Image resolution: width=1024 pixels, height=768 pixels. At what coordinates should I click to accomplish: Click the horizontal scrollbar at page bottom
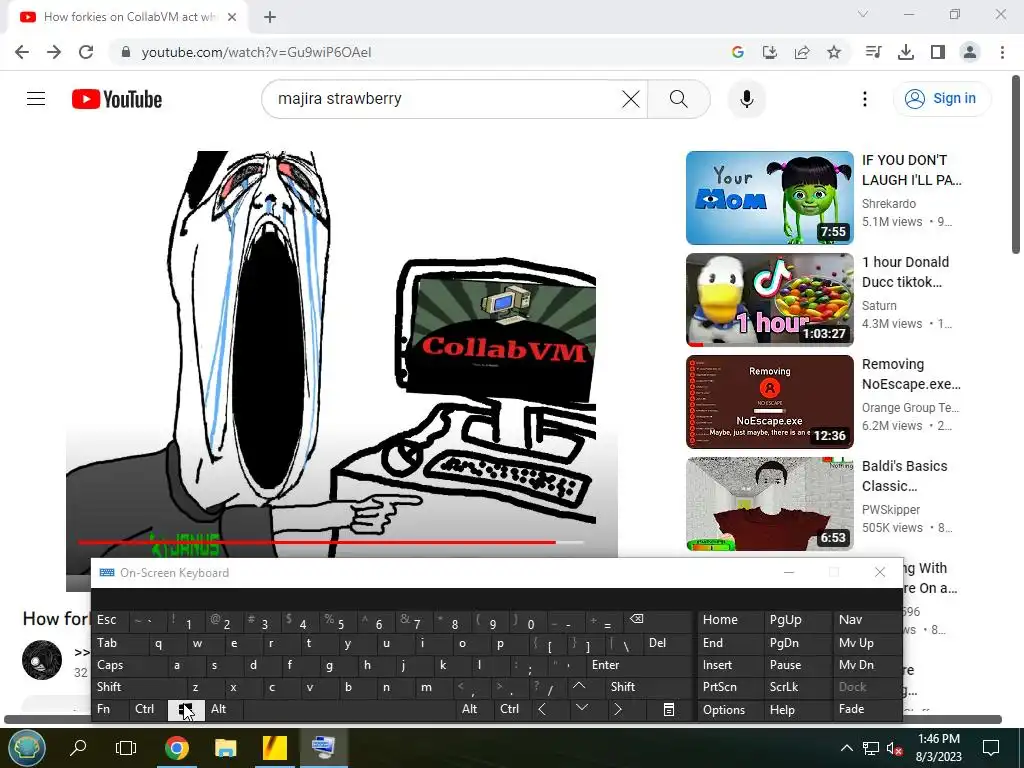(503, 720)
